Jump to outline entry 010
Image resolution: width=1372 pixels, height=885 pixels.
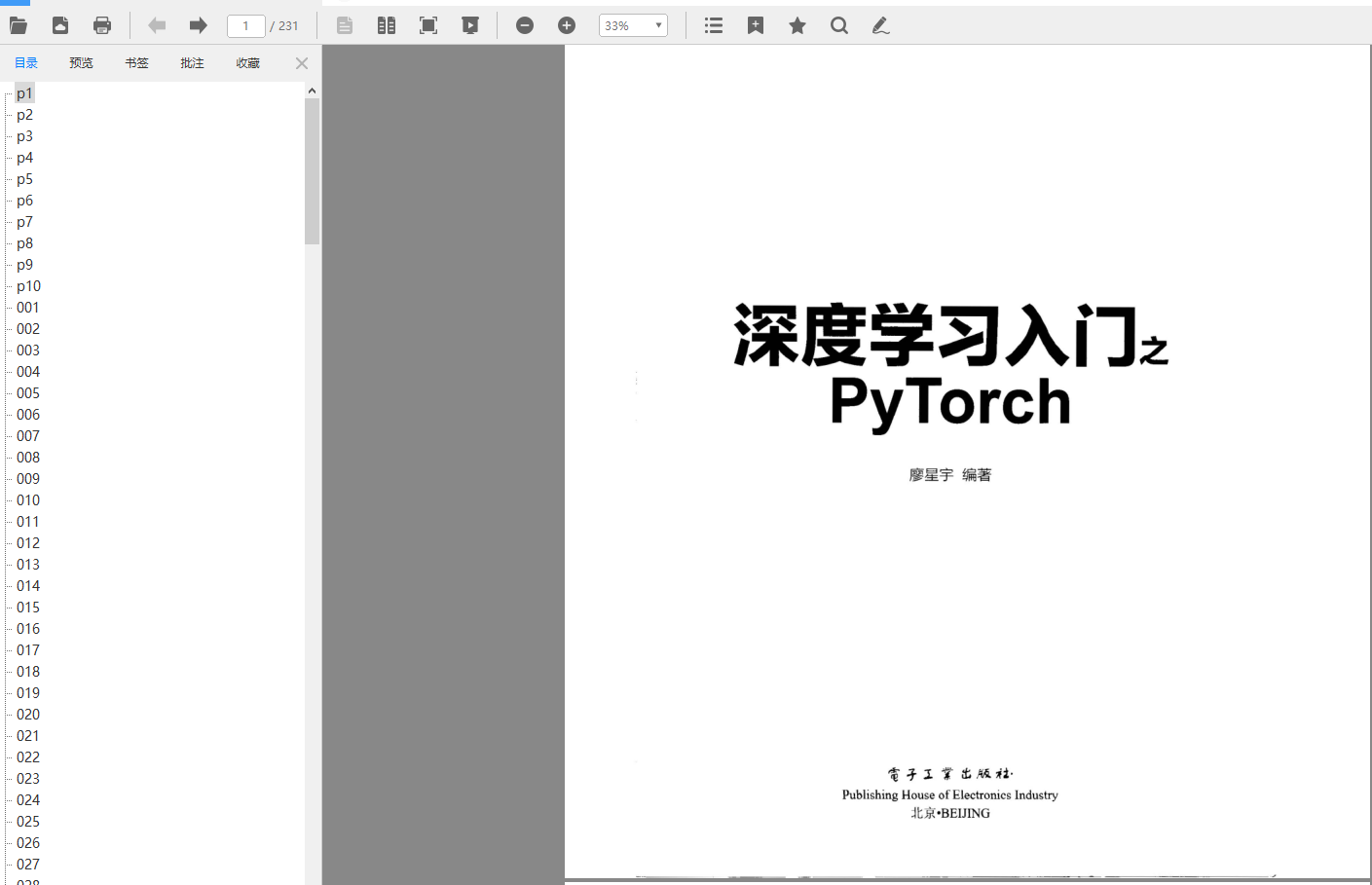[28, 500]
